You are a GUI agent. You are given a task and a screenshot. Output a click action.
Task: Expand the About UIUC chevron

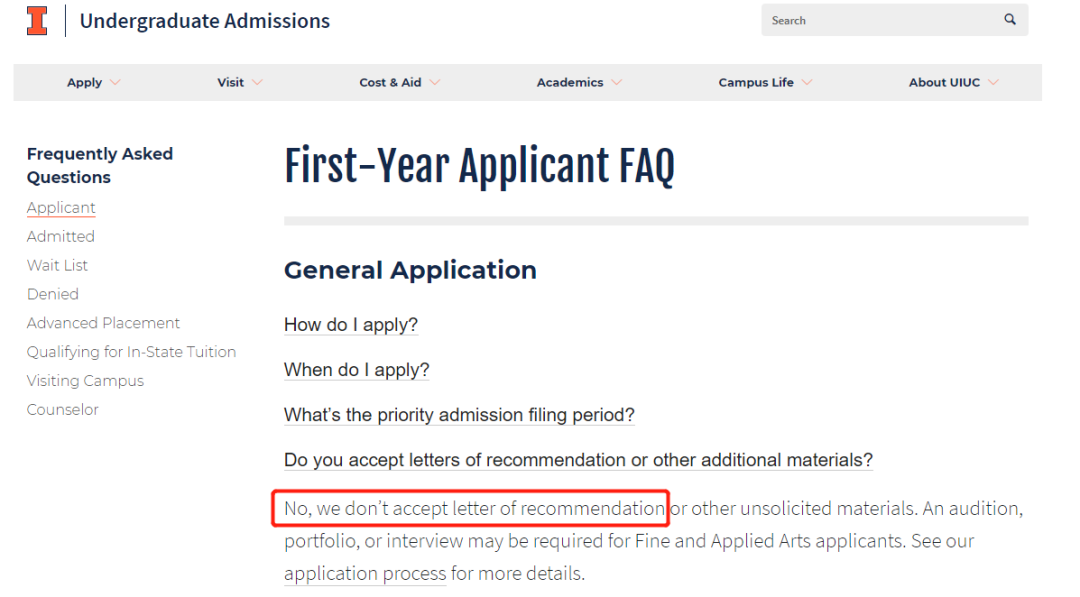point(993,83)
